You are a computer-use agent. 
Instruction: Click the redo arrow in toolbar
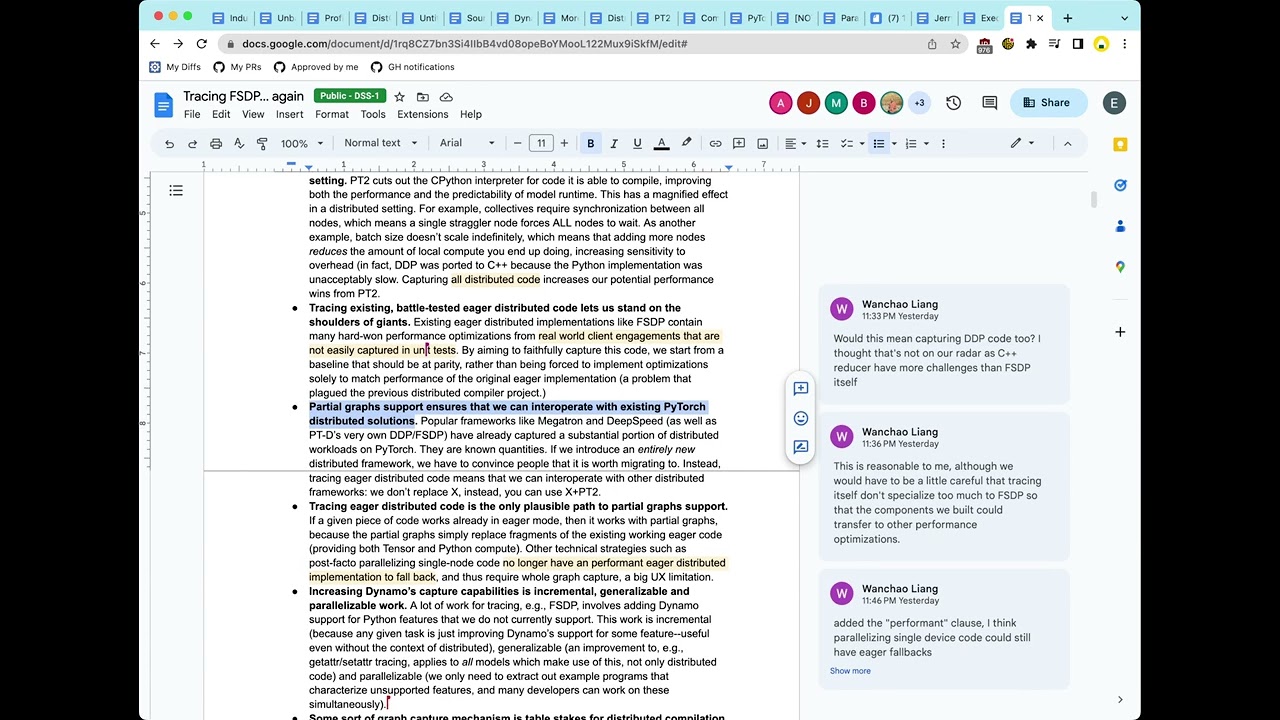192,143
